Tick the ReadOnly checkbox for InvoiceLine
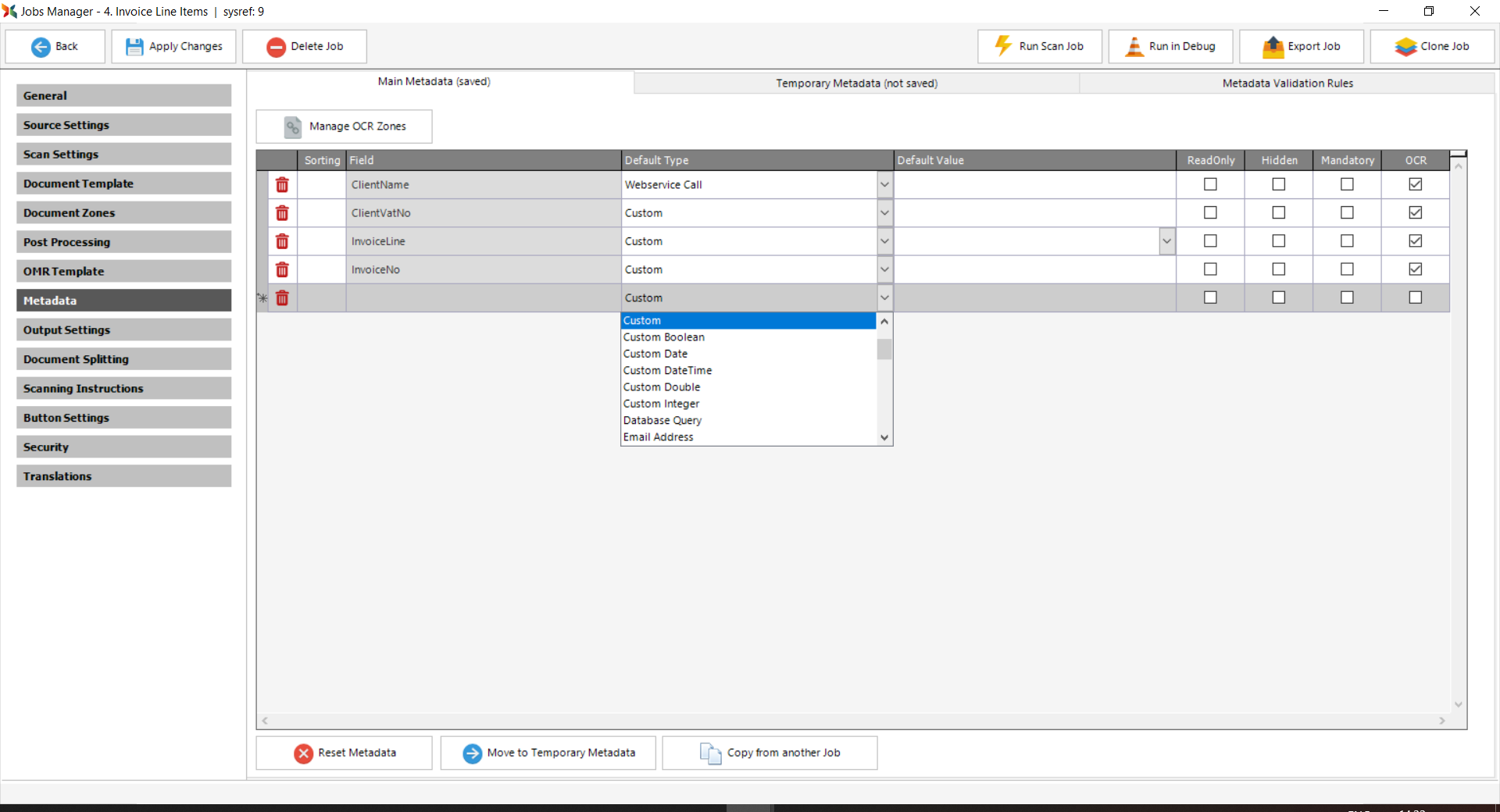1500x812 pixels. click(1210, 241)
